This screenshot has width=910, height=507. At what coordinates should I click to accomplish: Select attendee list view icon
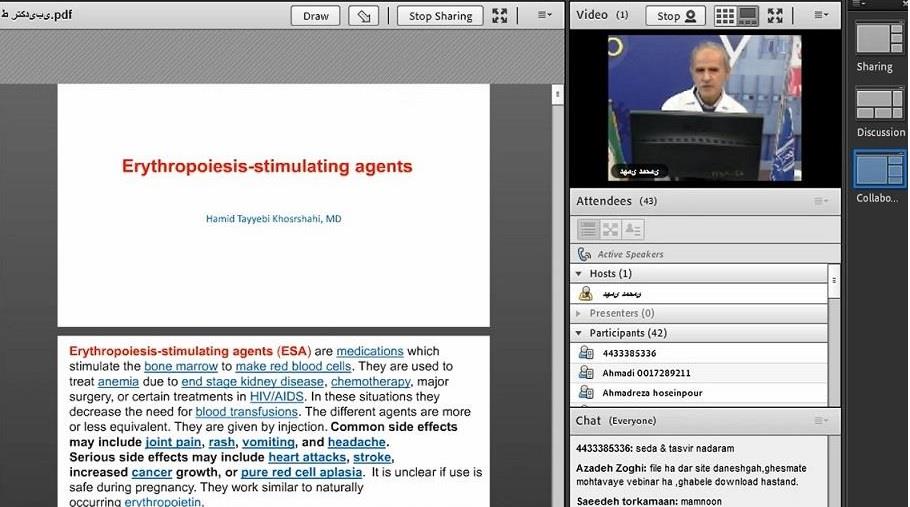(588, 229)
